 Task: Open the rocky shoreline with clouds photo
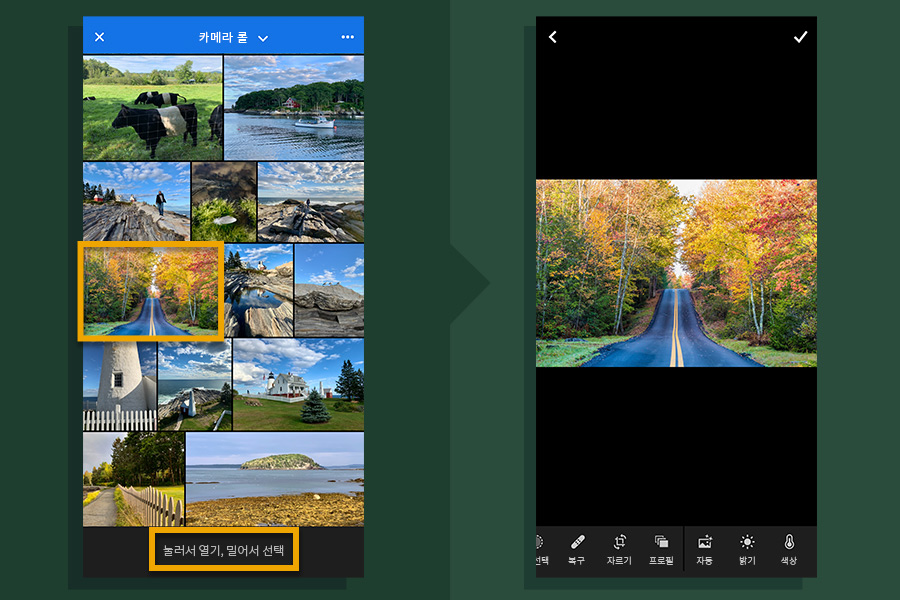pos(311,202)
